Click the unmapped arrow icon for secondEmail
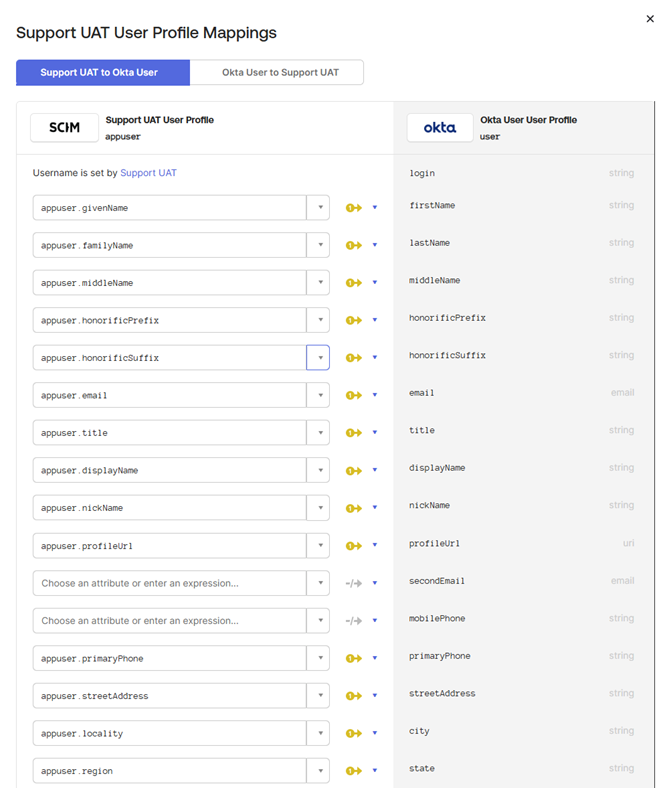667x788 pixels. coord(353,583)
